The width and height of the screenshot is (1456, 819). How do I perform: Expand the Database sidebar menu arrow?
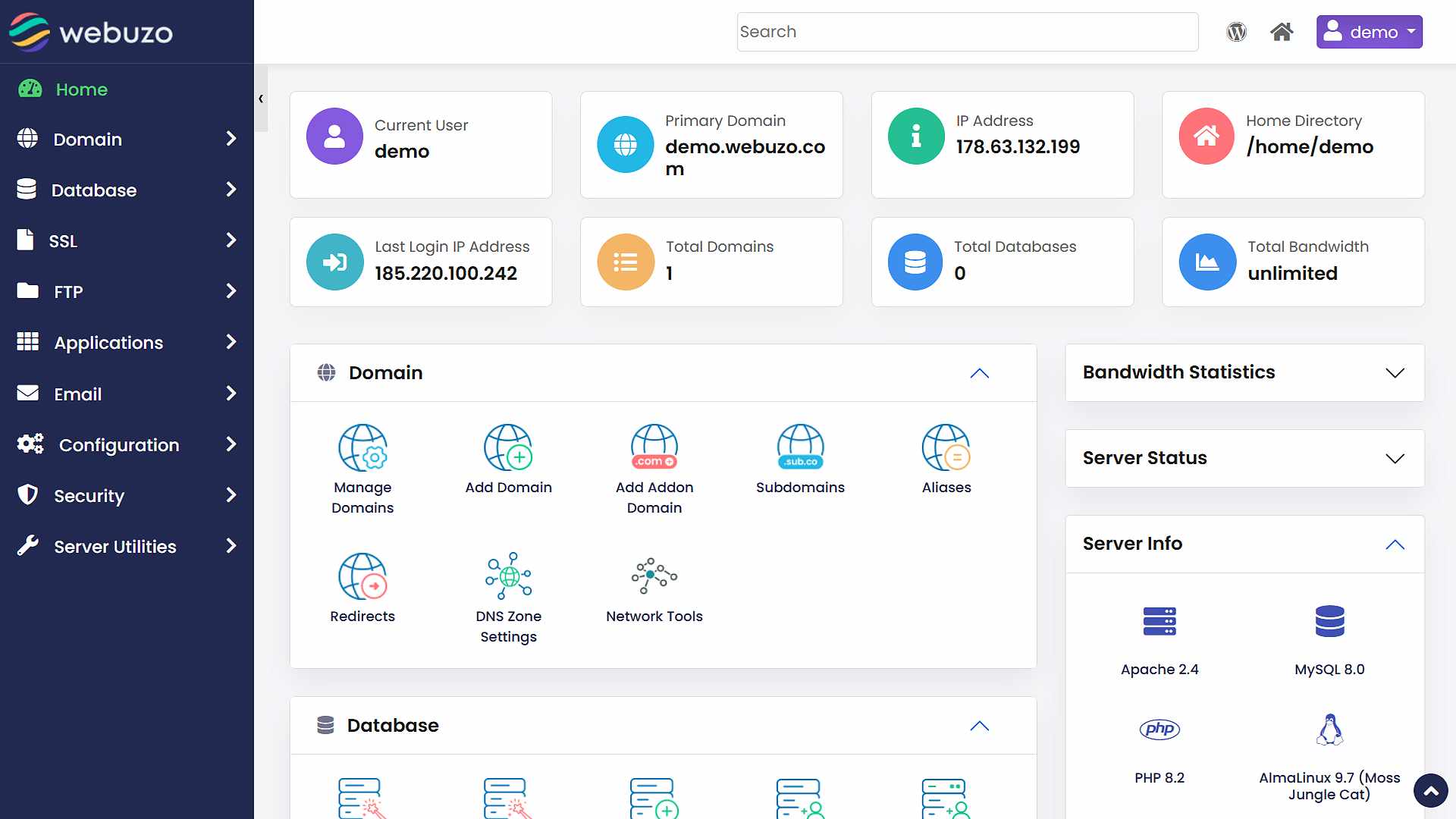[231, 189]
